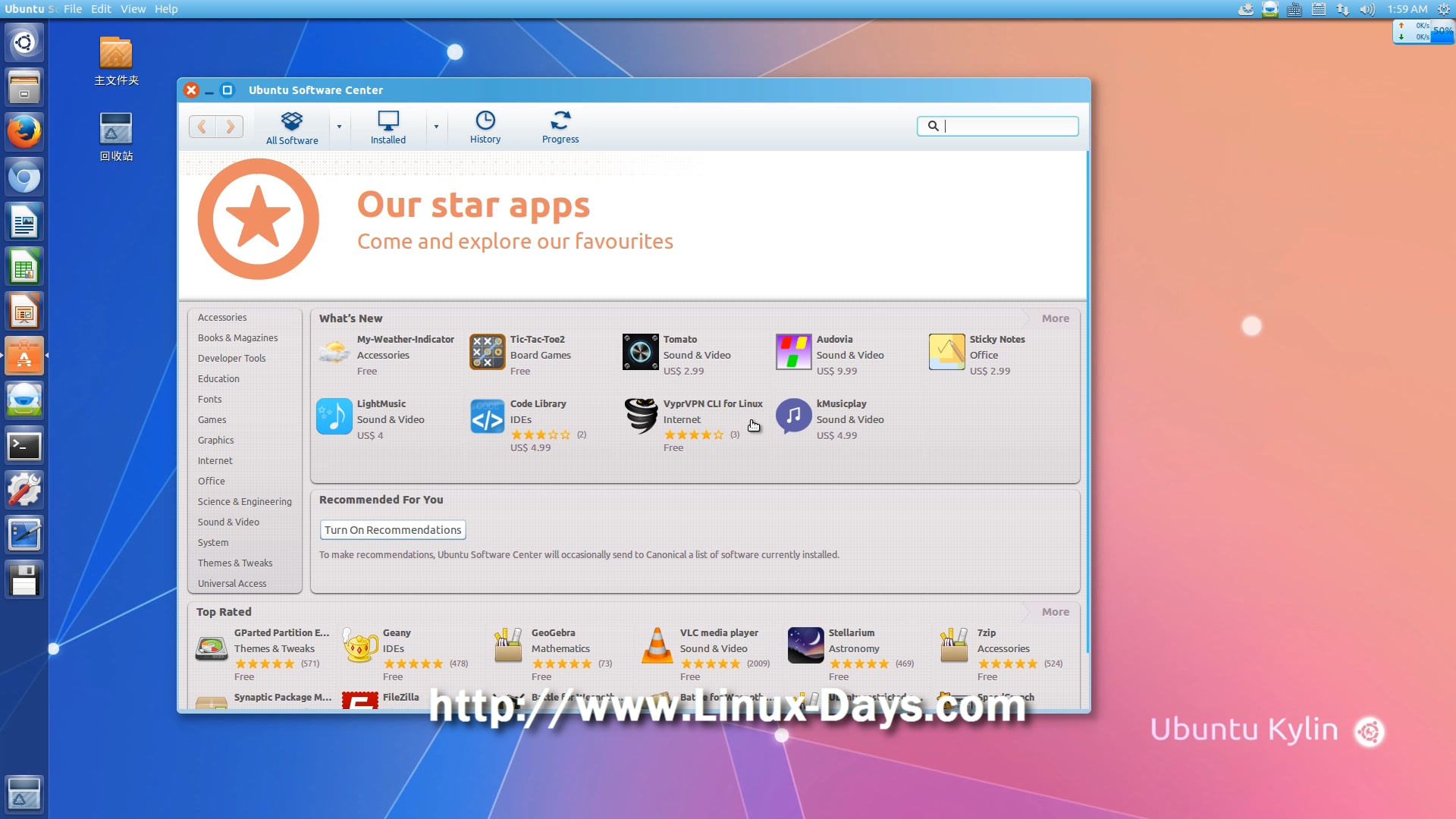
Task: Click the Tomato price US$ 2.99
Action: 683,371
